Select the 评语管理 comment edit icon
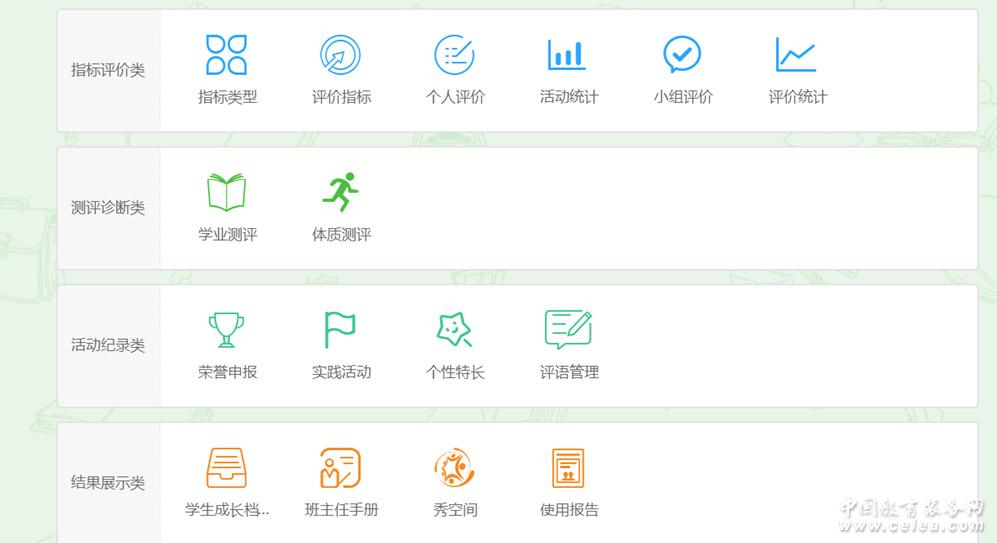 [x=568, y=329]
